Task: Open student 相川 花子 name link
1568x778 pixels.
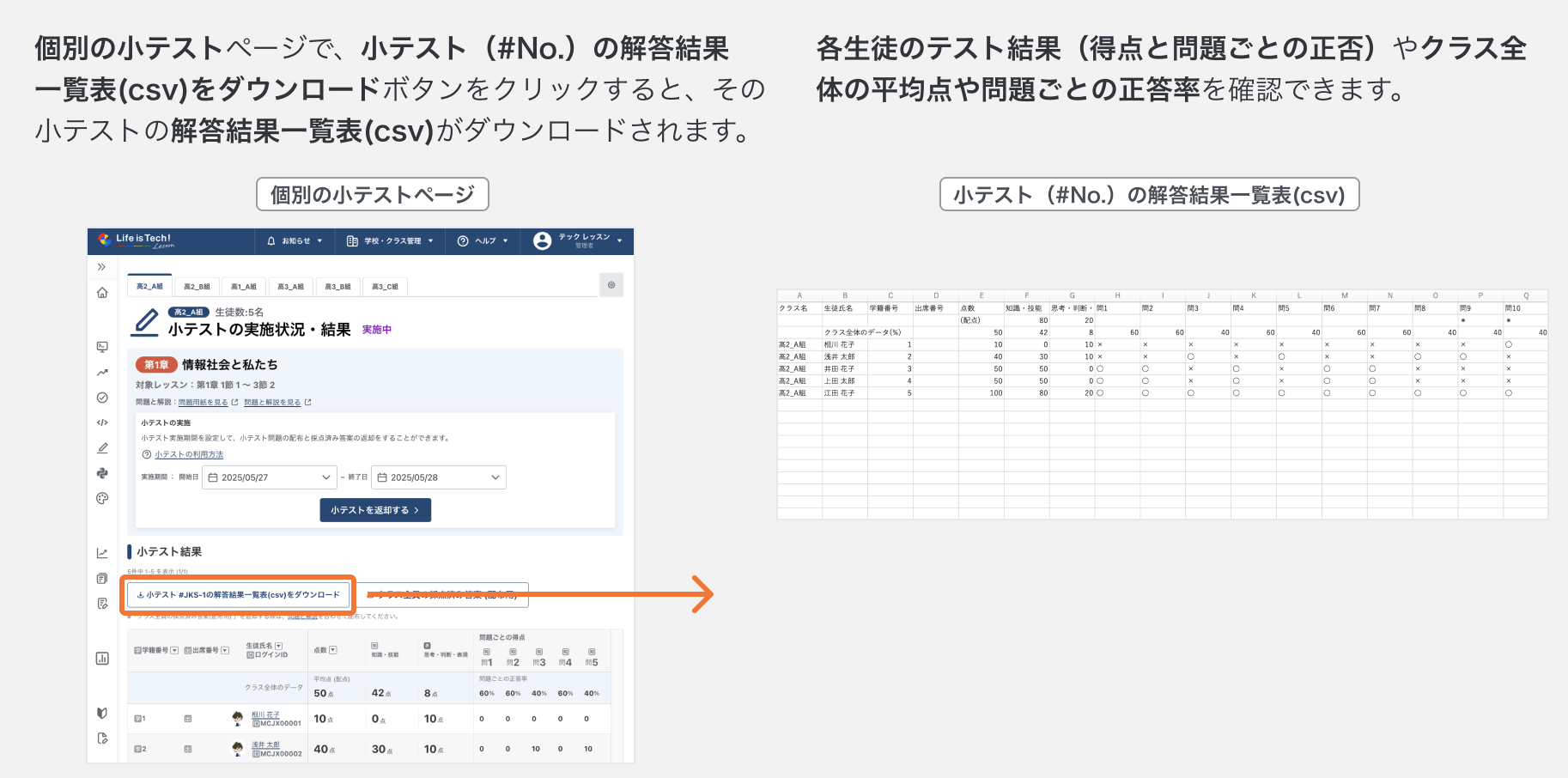Action: click(265, 714)
